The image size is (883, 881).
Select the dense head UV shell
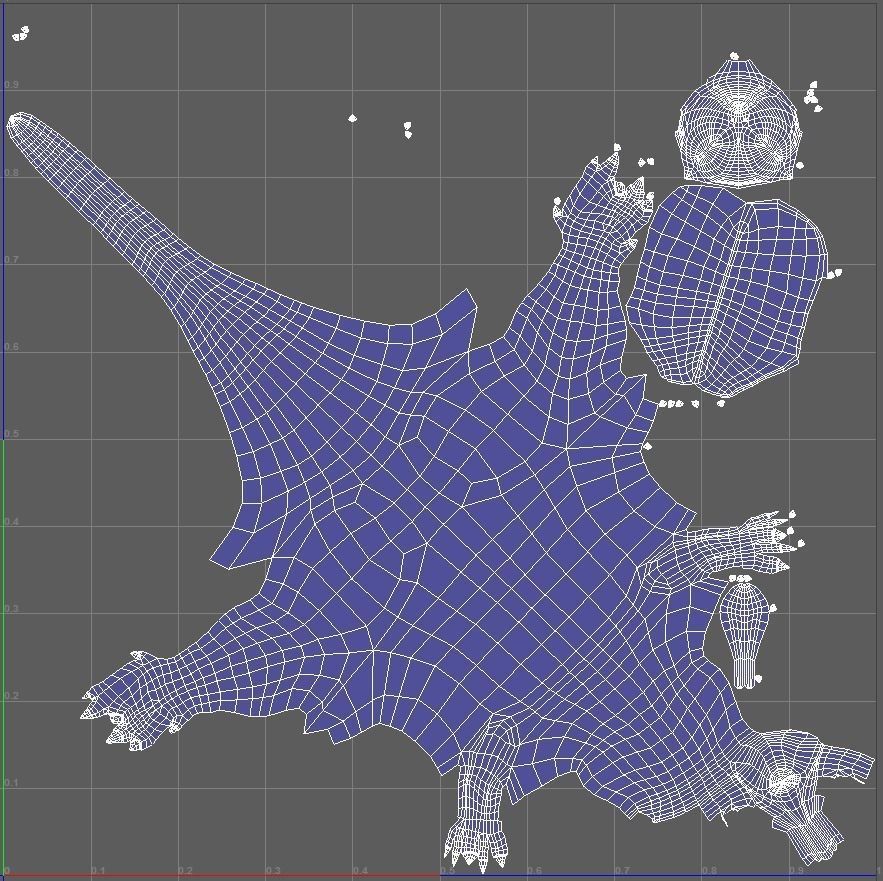tap(738, 122)
